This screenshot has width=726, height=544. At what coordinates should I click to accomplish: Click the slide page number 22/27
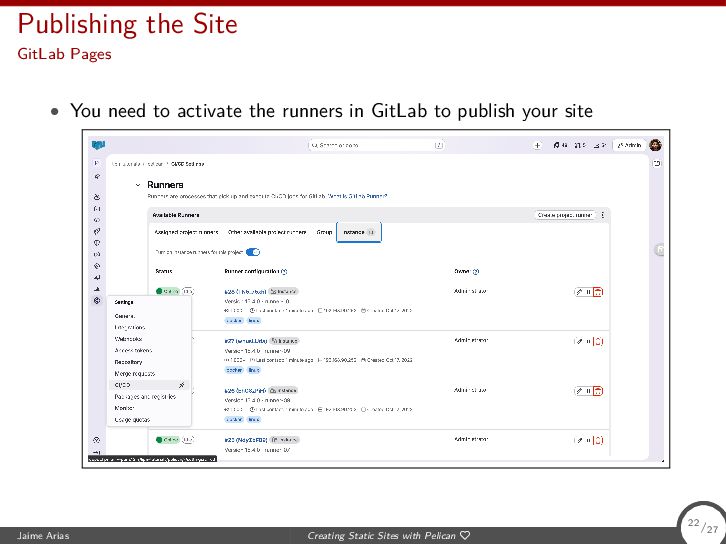[x=702, y=525]
